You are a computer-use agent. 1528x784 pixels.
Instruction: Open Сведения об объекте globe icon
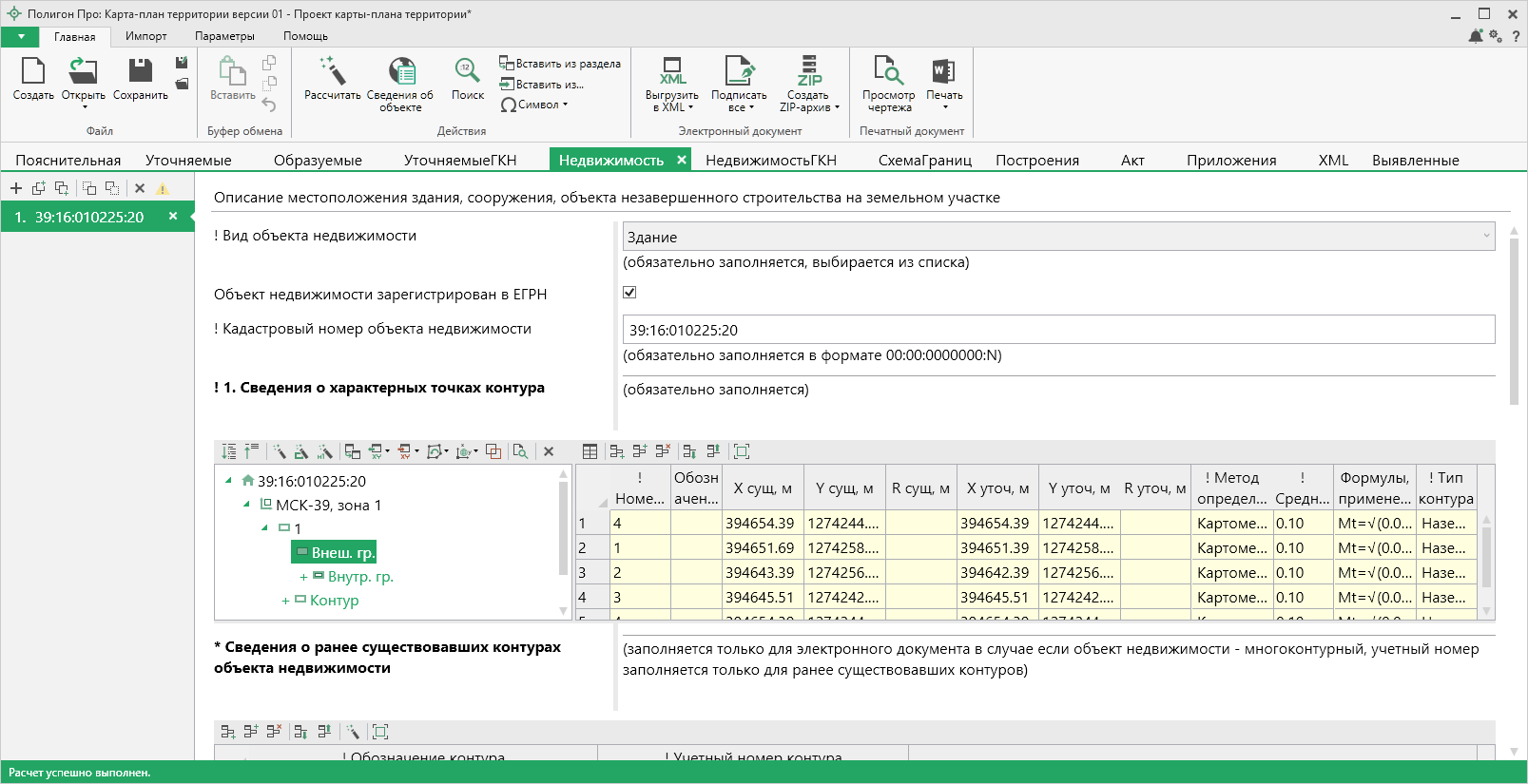(x=400, y=72)
